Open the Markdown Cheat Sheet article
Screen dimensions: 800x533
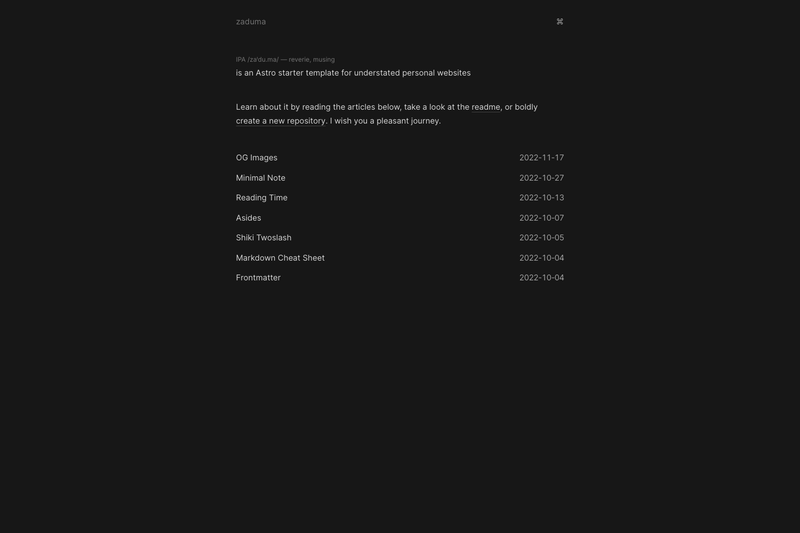[280, 258]
